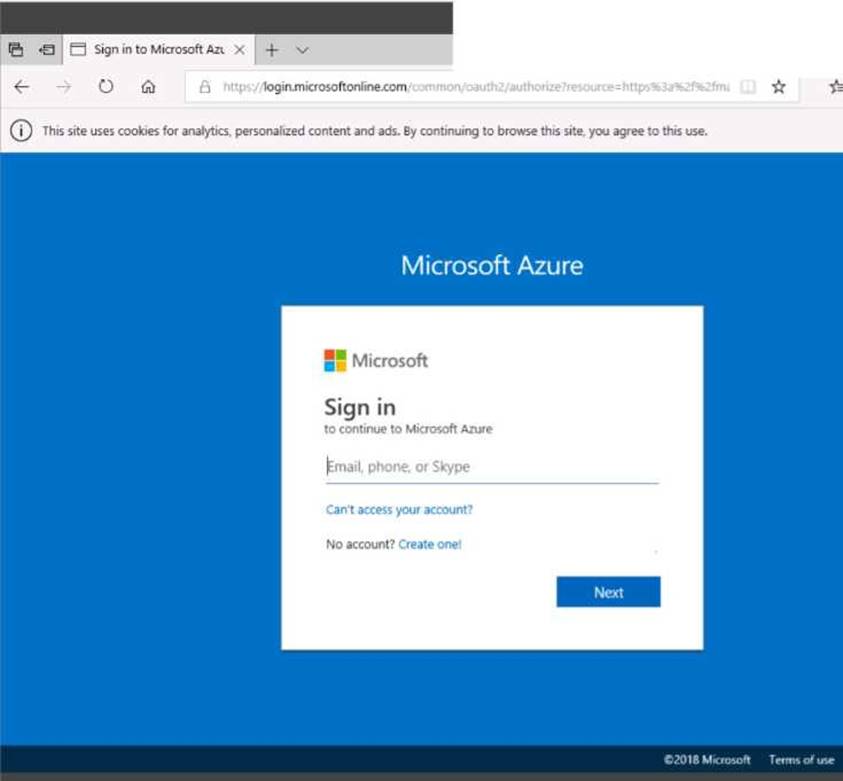
Task: Click the address bar URL
Action: [x=476, y=87]
